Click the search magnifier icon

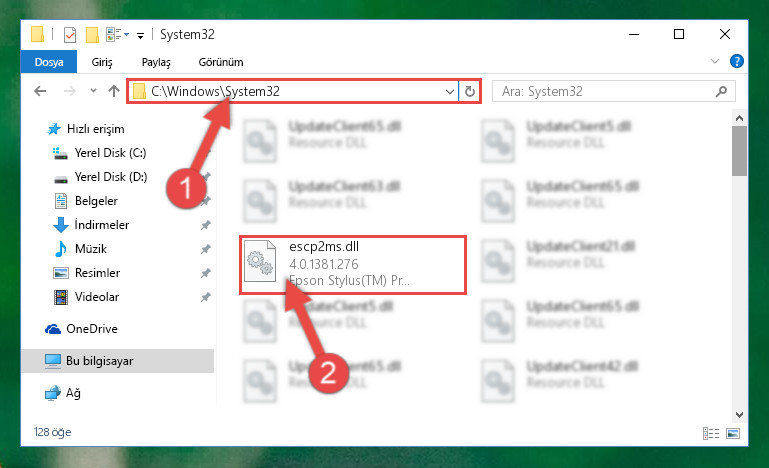721,91
